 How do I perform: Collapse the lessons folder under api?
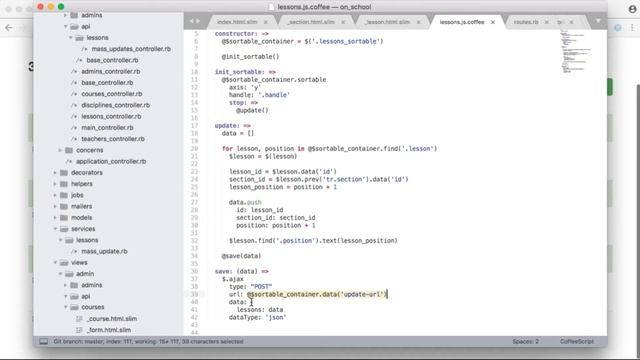[x=71, y=38]
